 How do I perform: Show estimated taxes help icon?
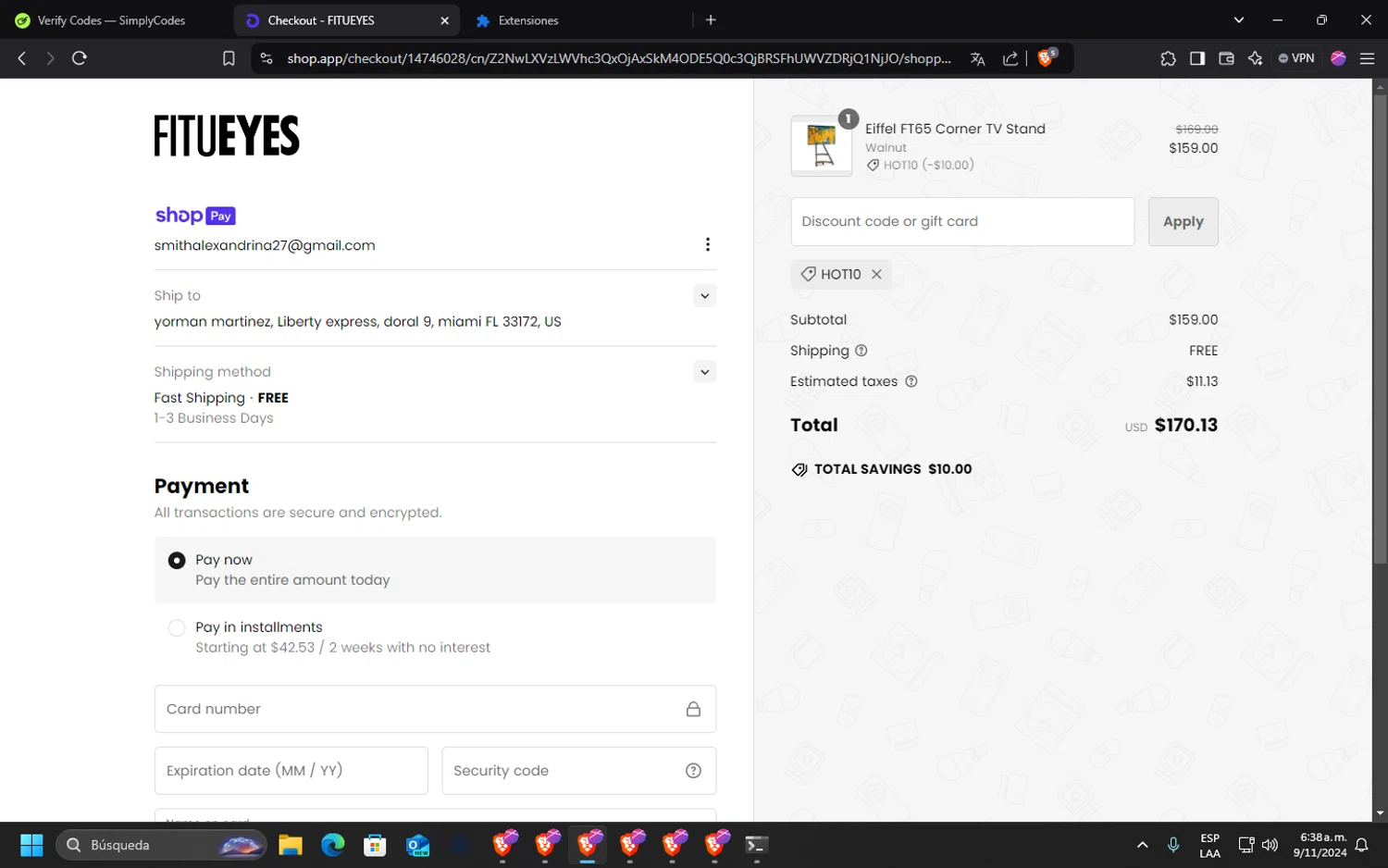pos(911,381)
